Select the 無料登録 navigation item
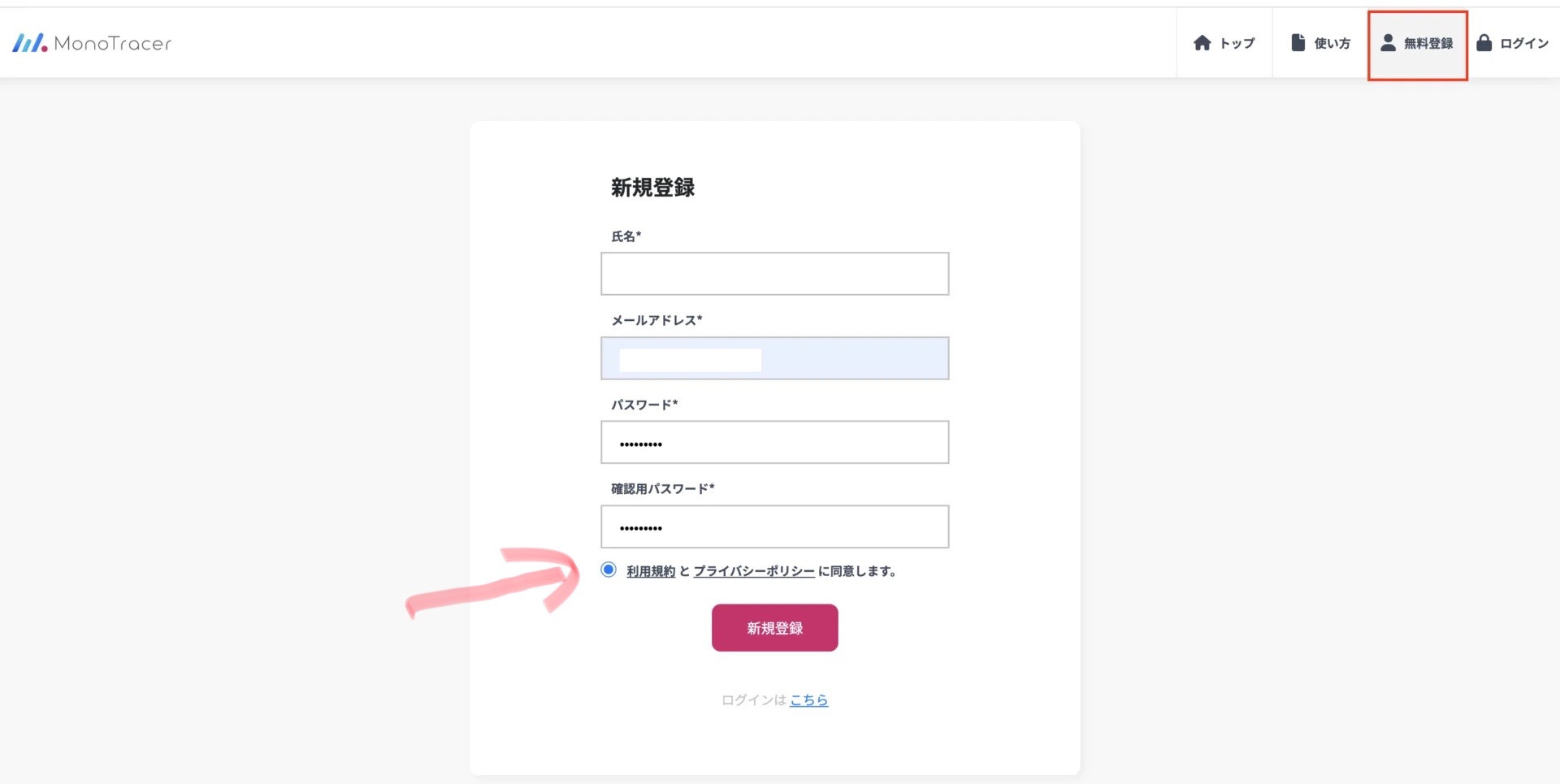1560x784 pixels. point(1418,45)
